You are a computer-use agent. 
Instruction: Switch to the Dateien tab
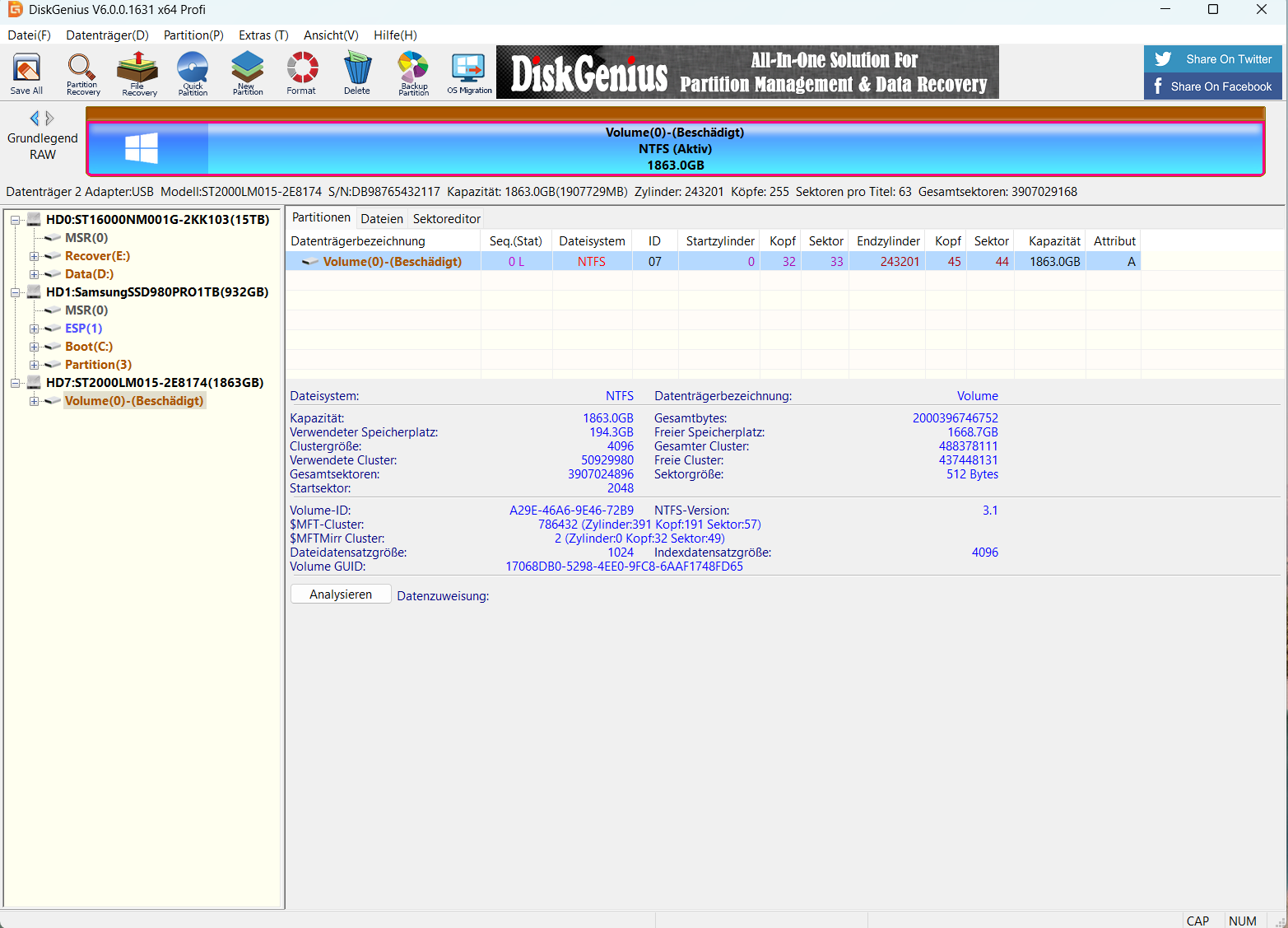[x=382, y=219]
